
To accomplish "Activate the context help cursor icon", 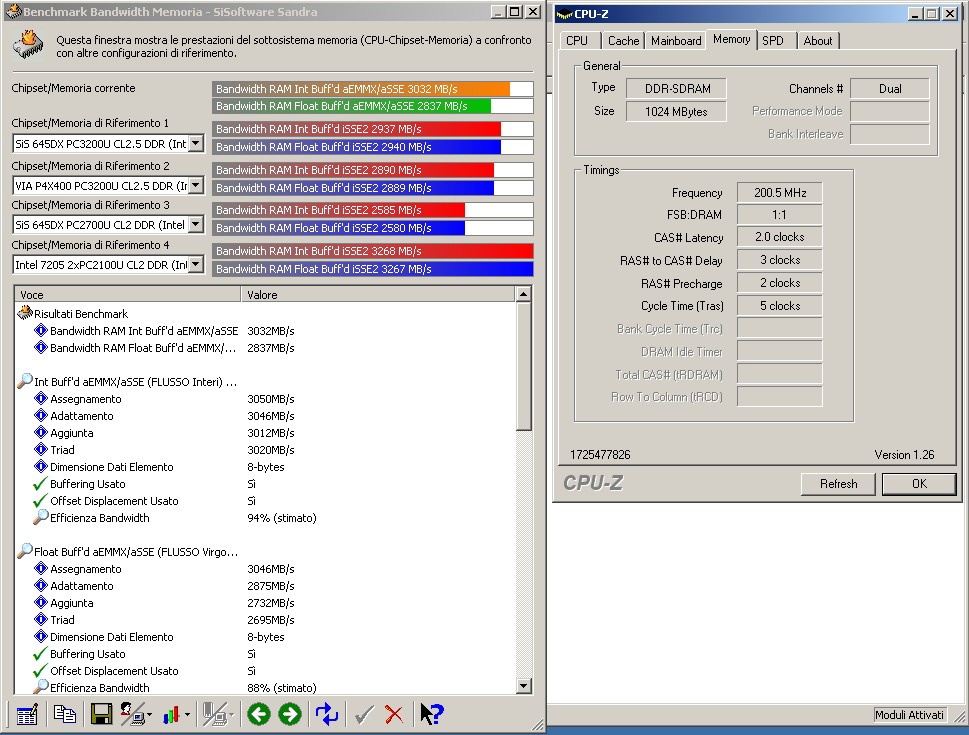I will [431, 715].
